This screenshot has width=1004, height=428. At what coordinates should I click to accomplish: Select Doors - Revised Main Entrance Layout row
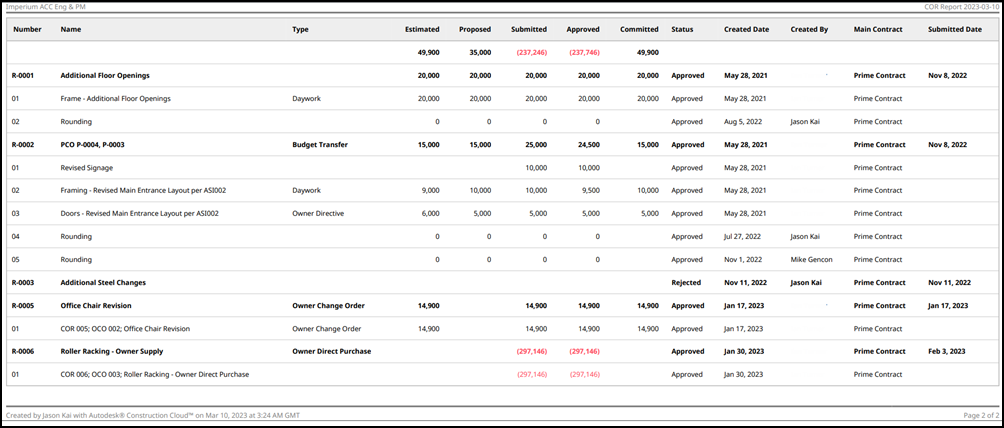point(140,214)
